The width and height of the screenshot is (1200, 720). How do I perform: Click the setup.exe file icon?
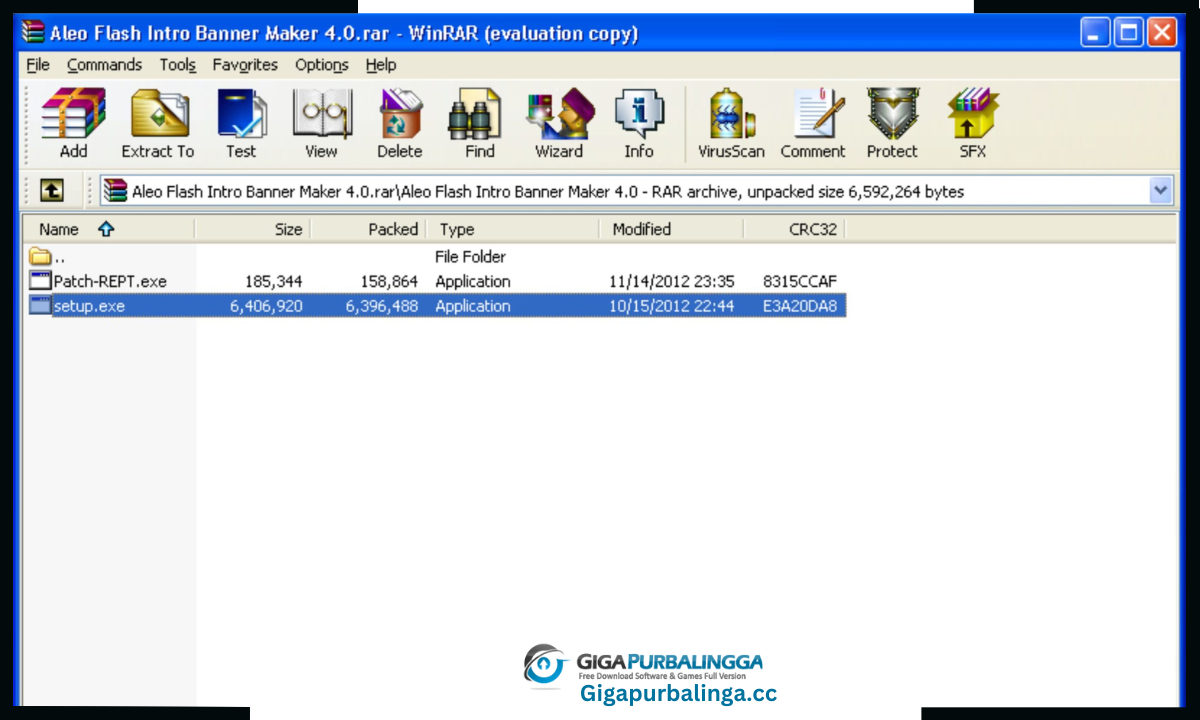[40, 306]
